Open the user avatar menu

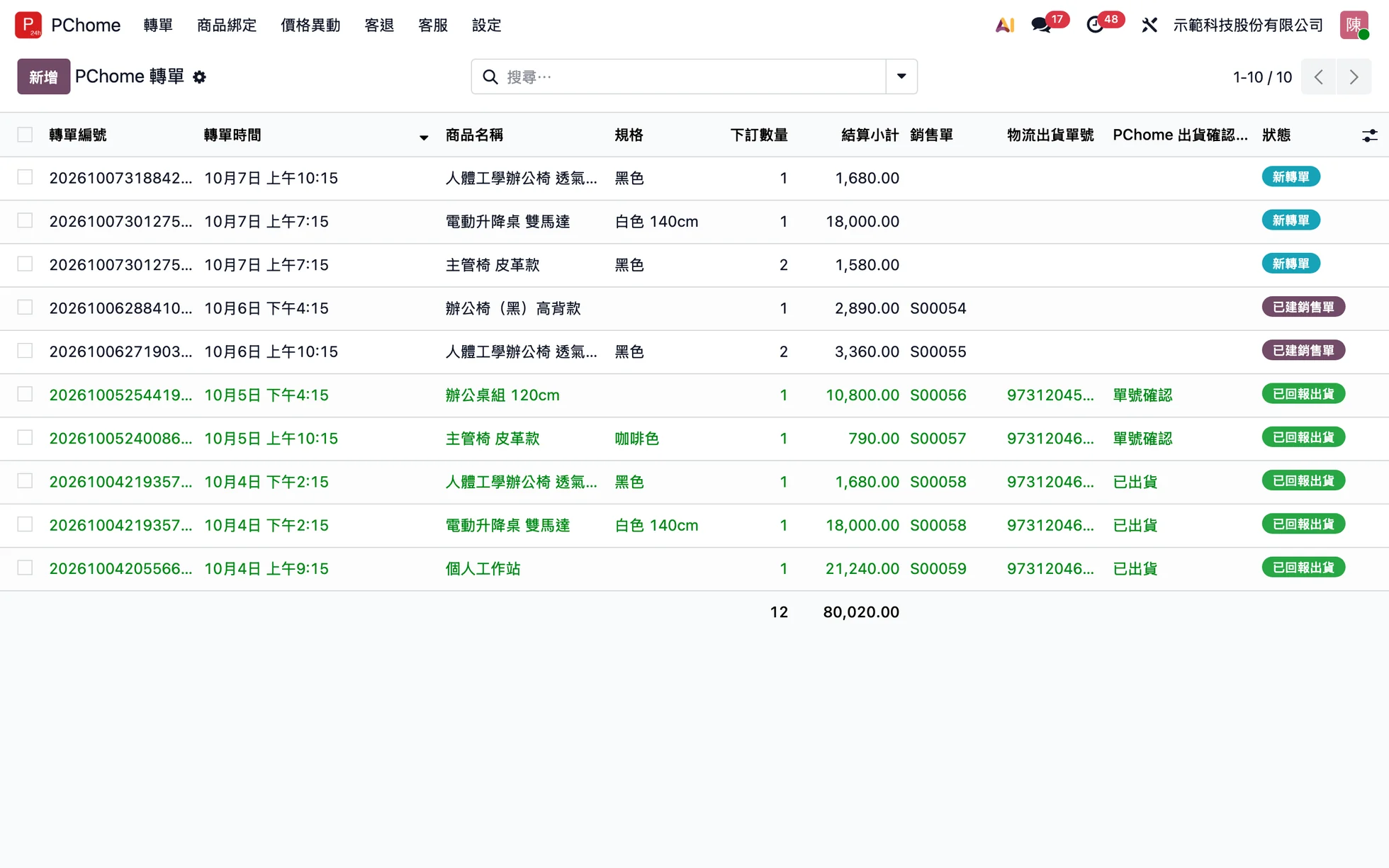1354,25
